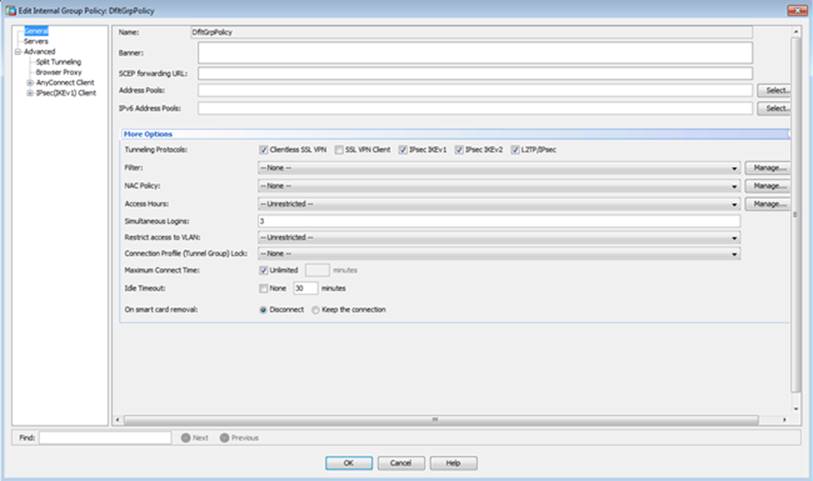Open Split Tunneling settings
Screen dimensions: 813x481
(x=58, y=62)
